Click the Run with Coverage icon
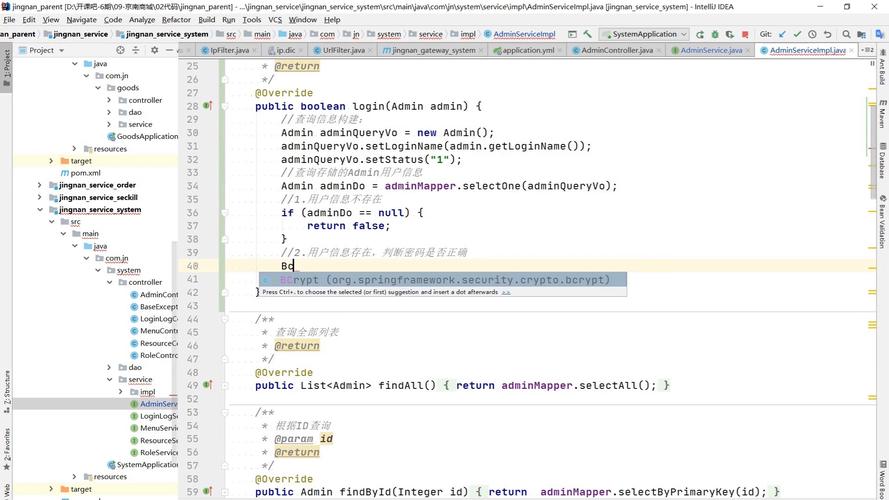The height and width of the screenshot is (500, 889). point(730,34)
